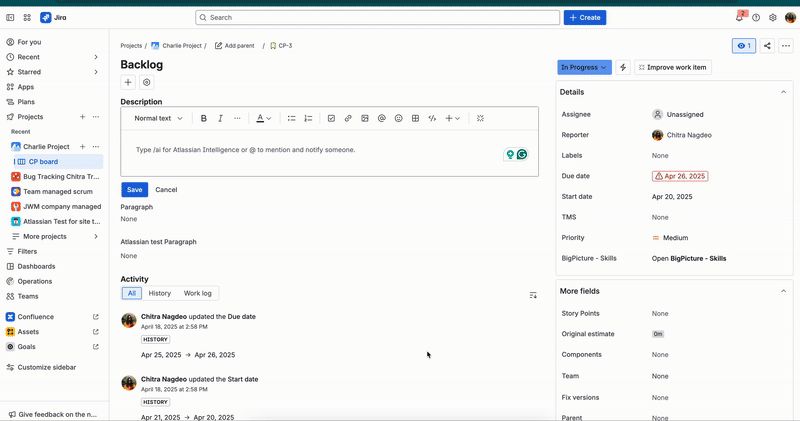Select the All activity tab
800x421 pixels.
pyautogui.click(x=132, y=293)
